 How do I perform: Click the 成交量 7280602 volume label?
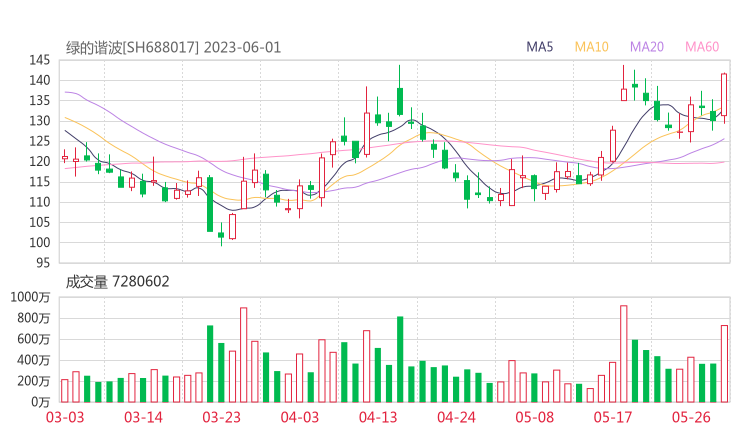pyautogui.click(x=117, y=282)
